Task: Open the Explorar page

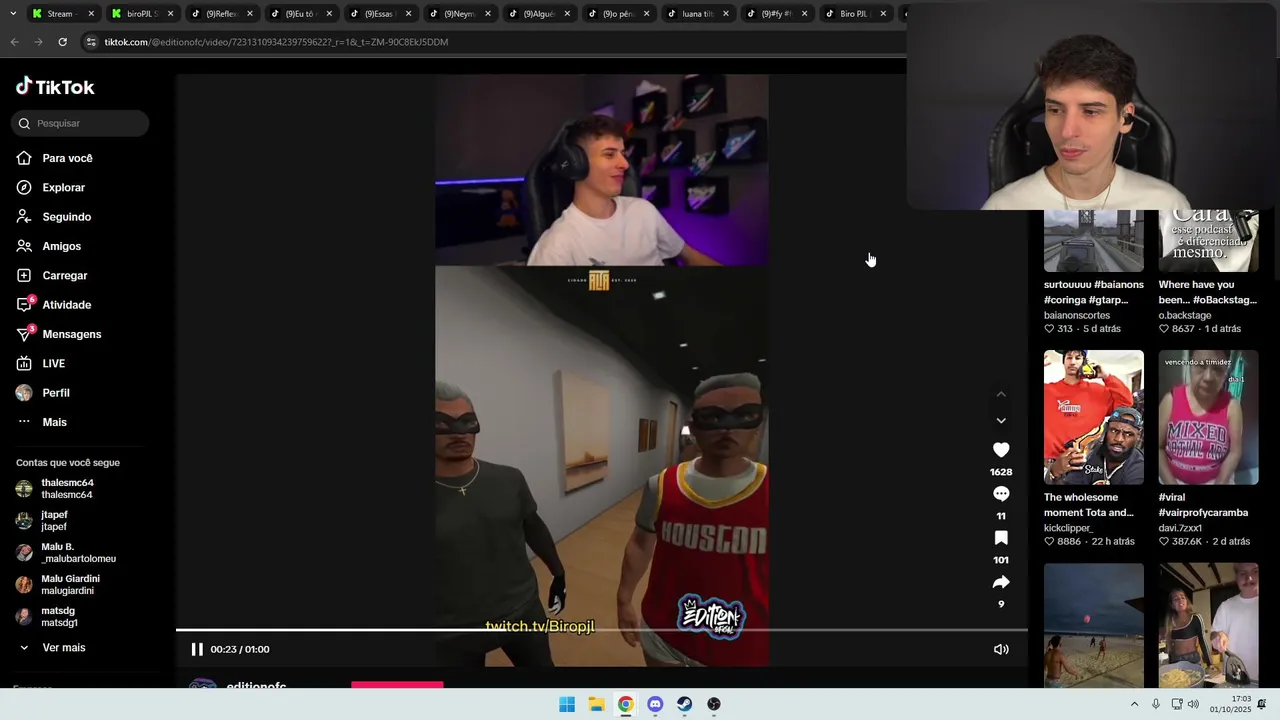Action: click(51, 187)
